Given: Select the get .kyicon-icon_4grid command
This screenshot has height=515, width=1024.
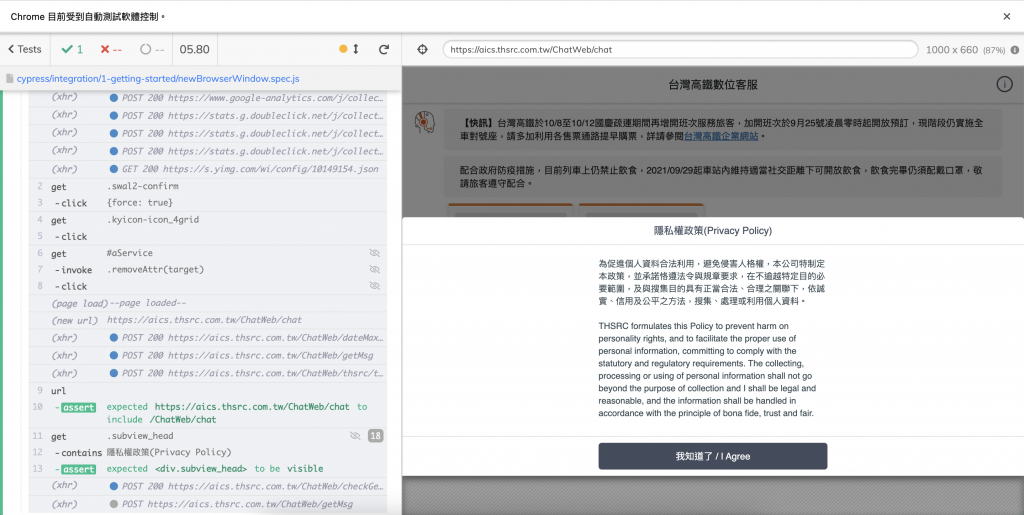Looking at the screenshot, I should point(208,220).
